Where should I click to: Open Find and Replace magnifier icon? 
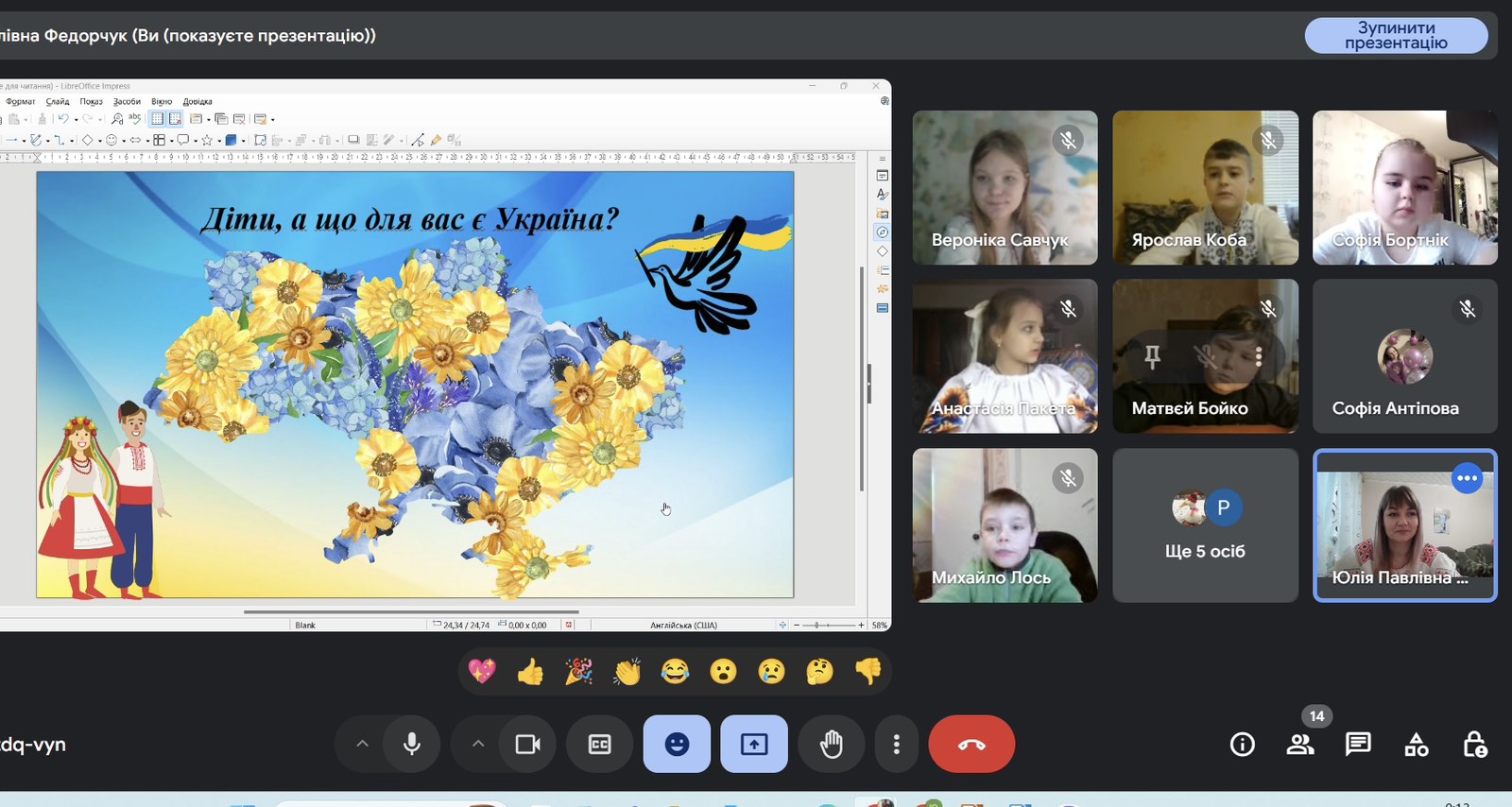pos(117,119)
